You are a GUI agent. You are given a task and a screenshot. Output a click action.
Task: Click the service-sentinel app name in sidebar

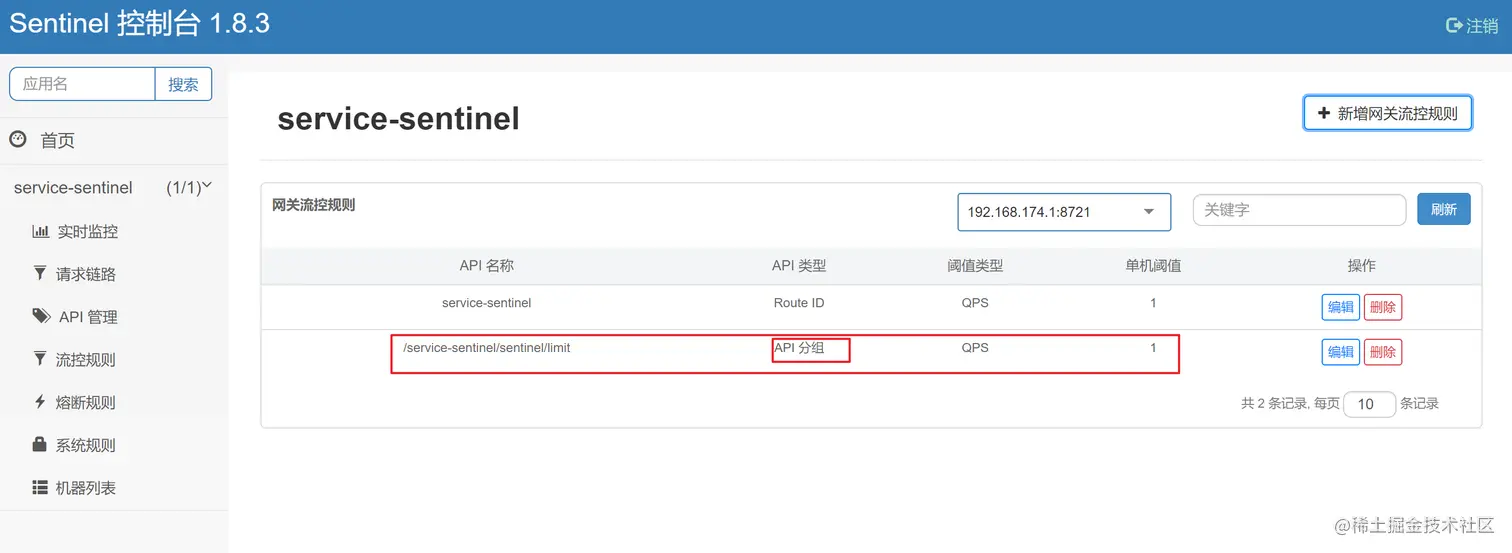coord(73,187)
